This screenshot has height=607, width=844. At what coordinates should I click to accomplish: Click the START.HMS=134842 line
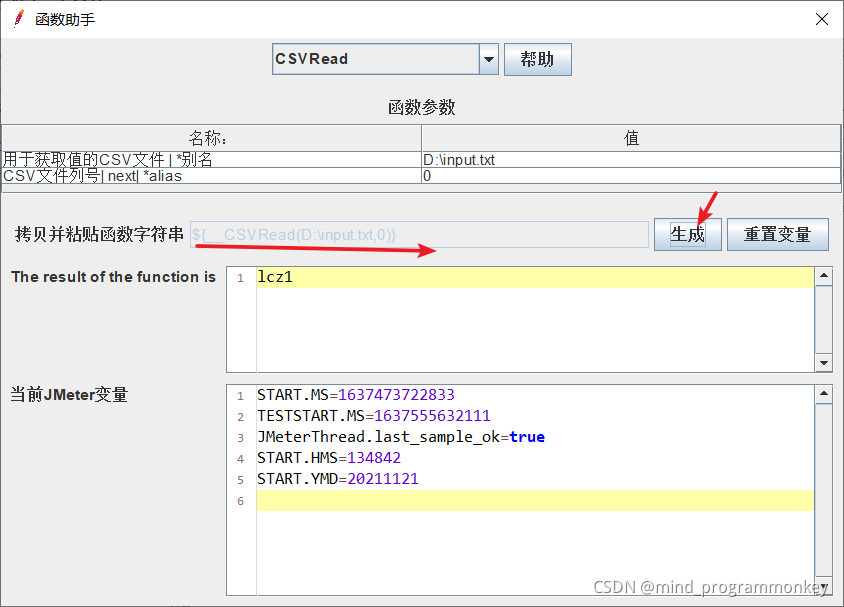(x=329, y=458)
